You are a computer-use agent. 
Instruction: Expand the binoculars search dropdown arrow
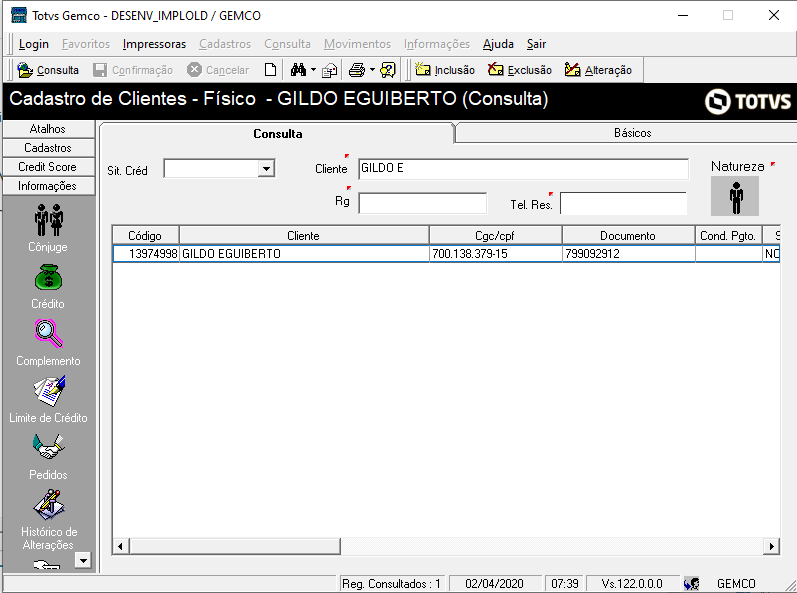click(313, 70)
